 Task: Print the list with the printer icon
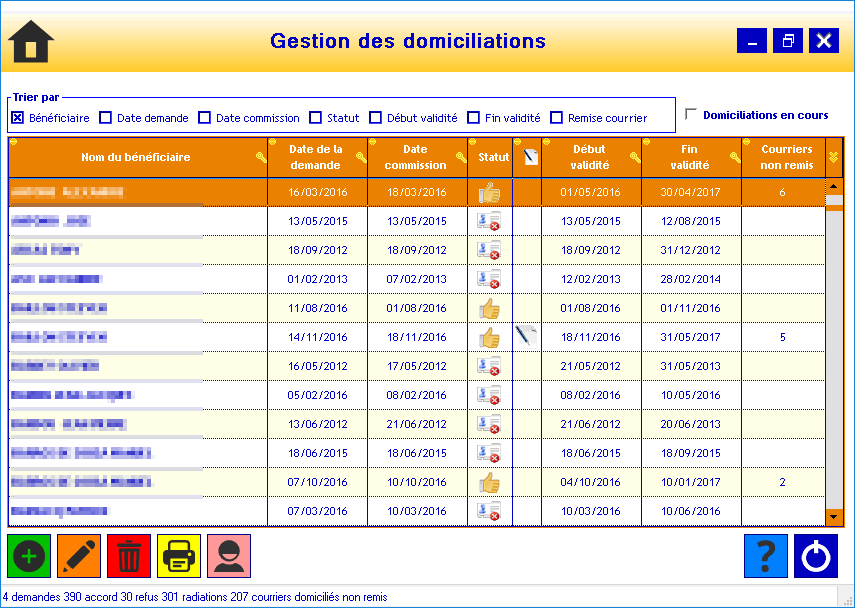pyautogui.click(x=179, y=556)
